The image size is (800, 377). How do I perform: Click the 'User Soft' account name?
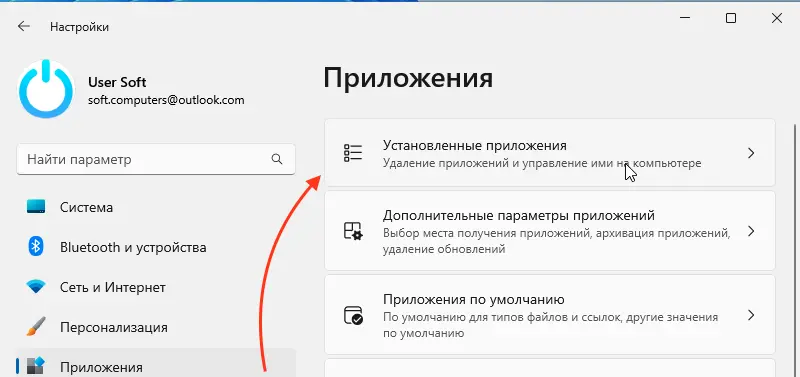(117, 82)
